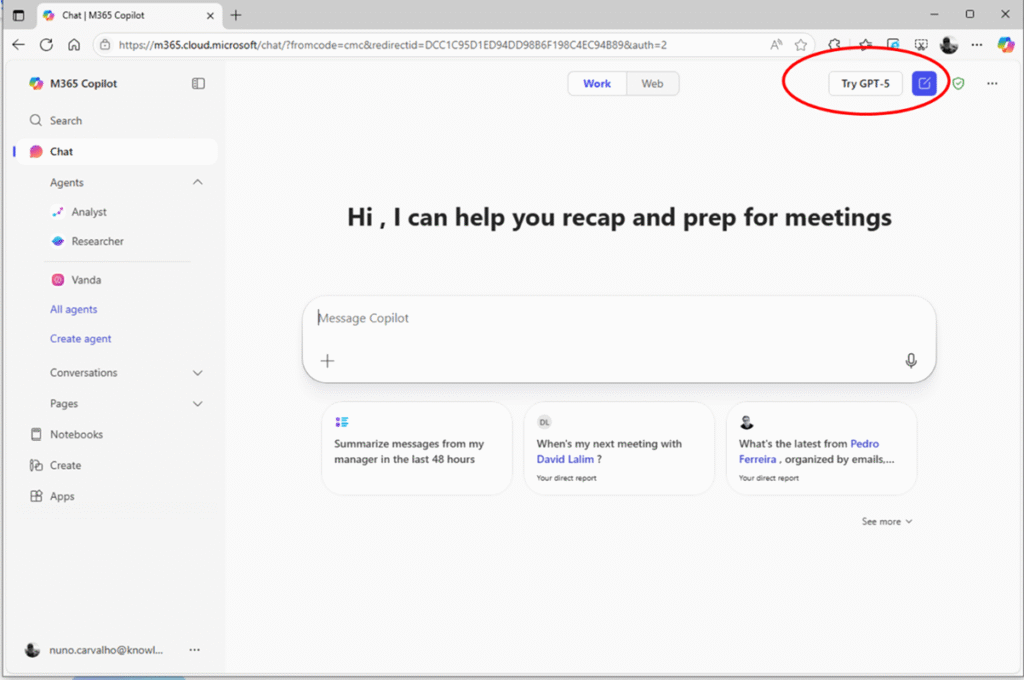Close the Chat | M365 Copilot tab
The image size is (1024, 680).
[210, 16]
